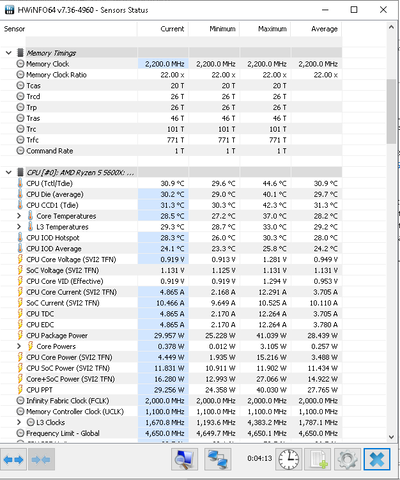Click the collapse columns arrows button
Screen dimensions: 400x480
pos(41,460)
